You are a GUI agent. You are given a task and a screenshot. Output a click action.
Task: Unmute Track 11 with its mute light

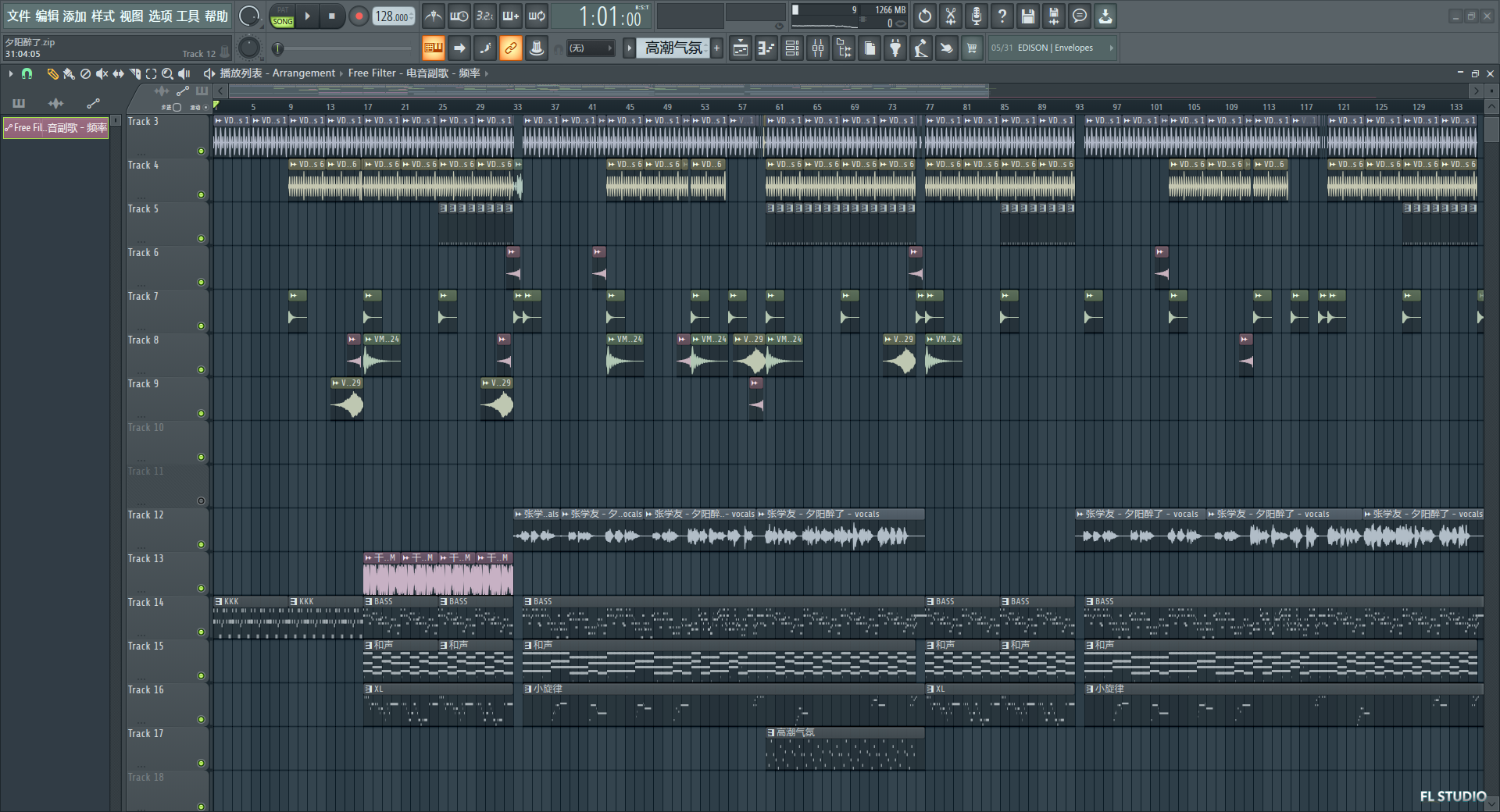pos(201,501)
